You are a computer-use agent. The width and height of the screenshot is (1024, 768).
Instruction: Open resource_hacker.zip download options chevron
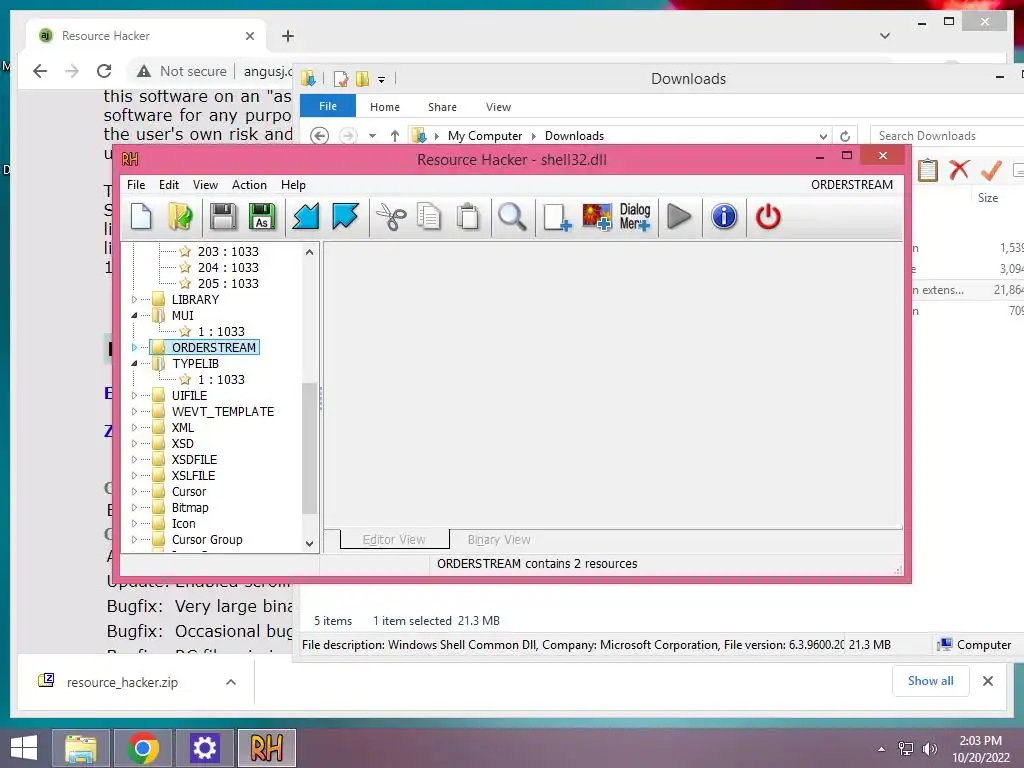[x=231, y=682]
